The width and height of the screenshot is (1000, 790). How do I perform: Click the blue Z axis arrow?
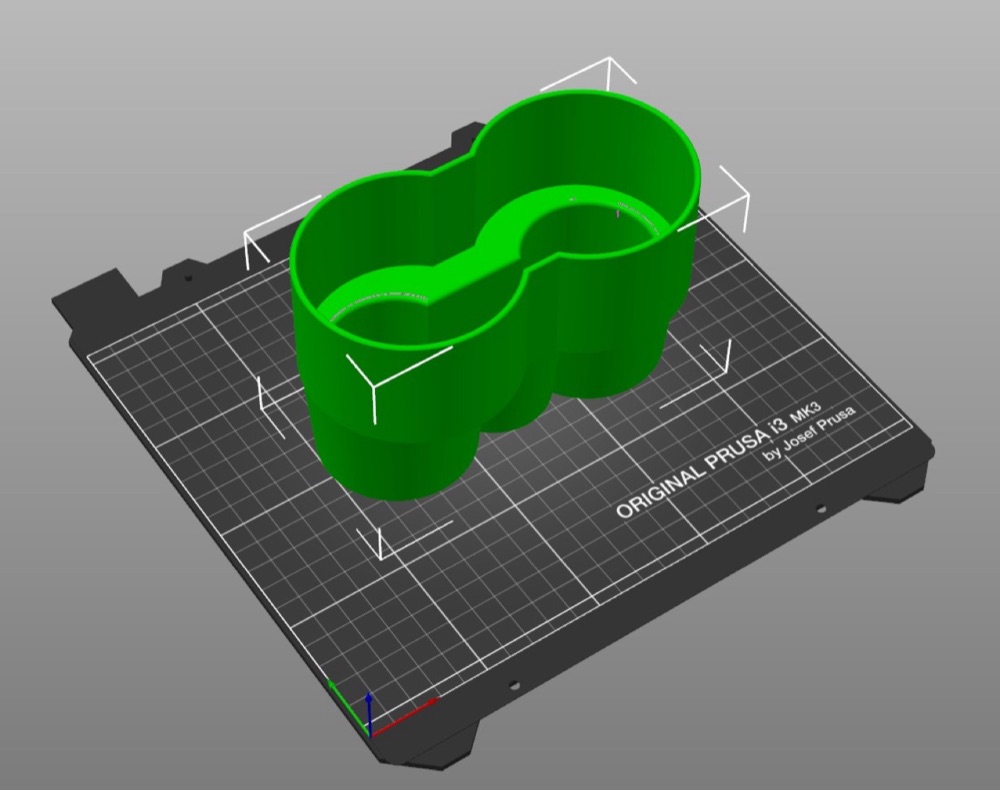tap(369, 713)
